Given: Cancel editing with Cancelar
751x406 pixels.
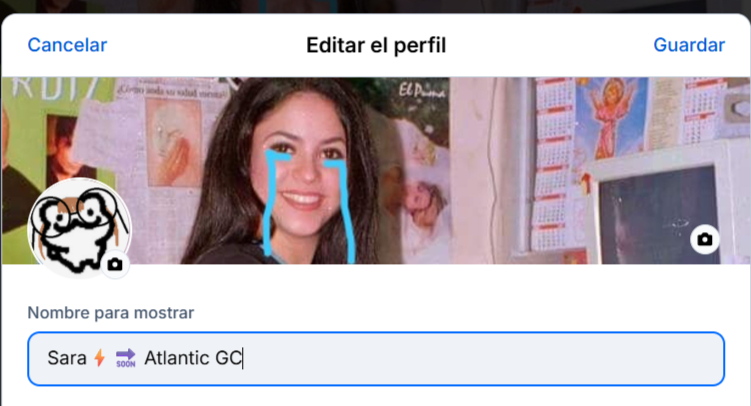Looking at the screenshot, I should [x=67, y=45].
